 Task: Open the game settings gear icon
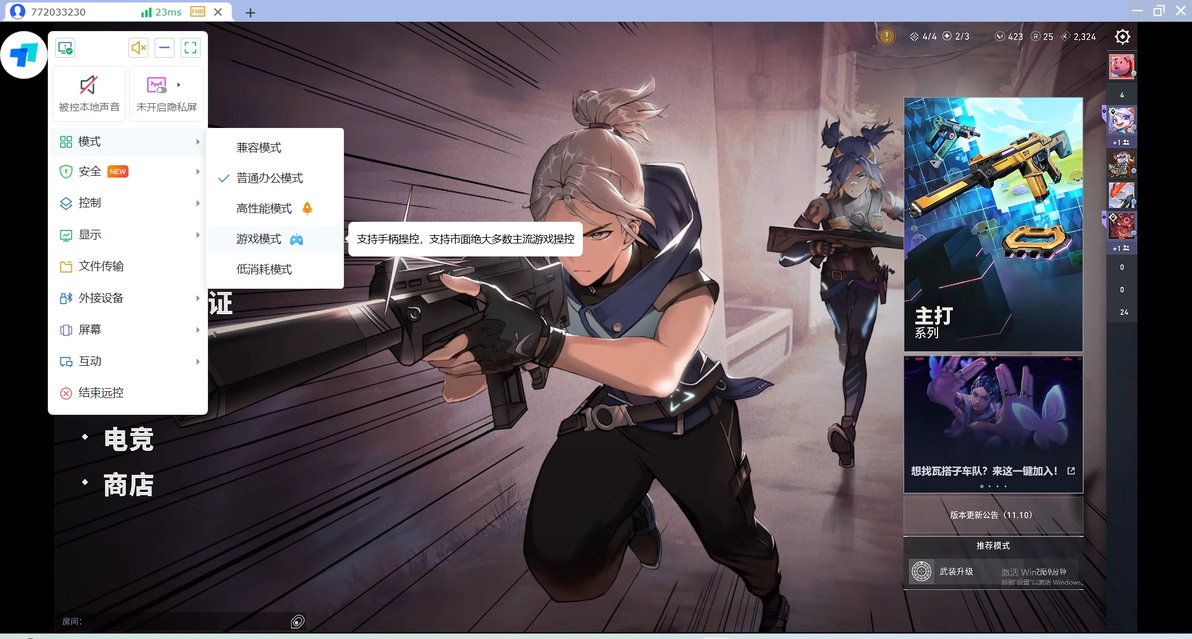(1122, 36)
